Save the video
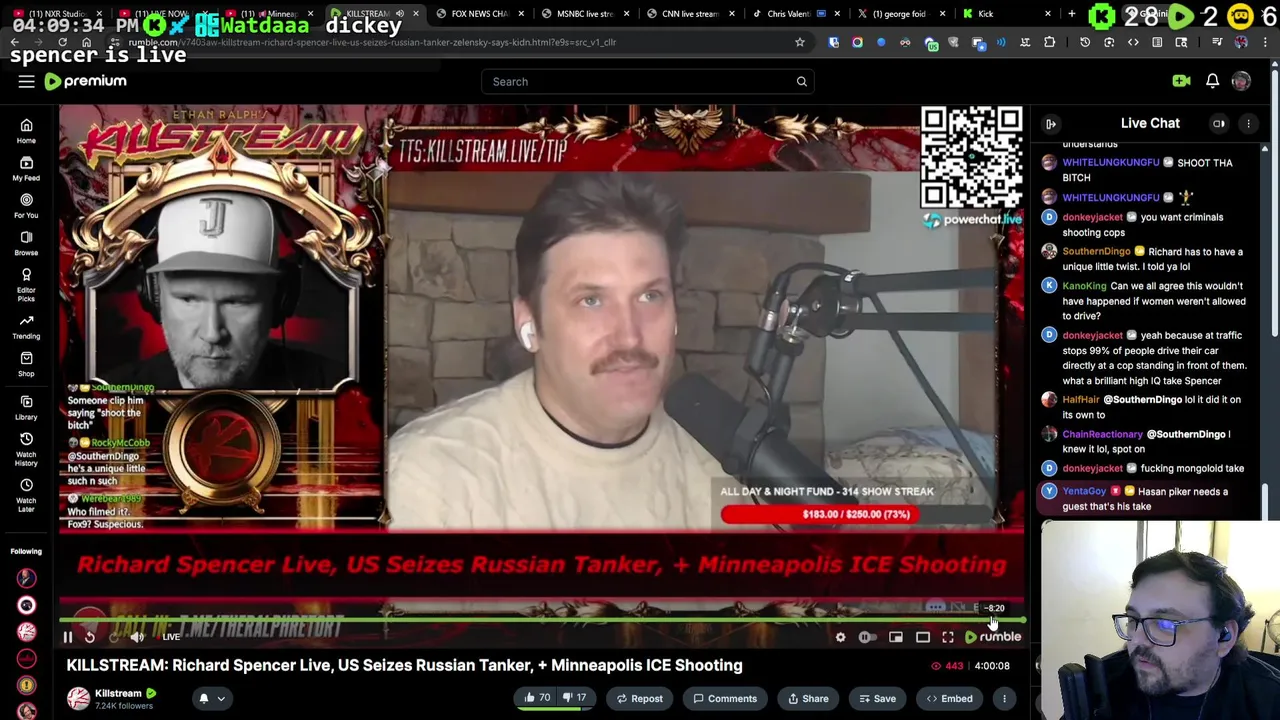 click(877, 699)
